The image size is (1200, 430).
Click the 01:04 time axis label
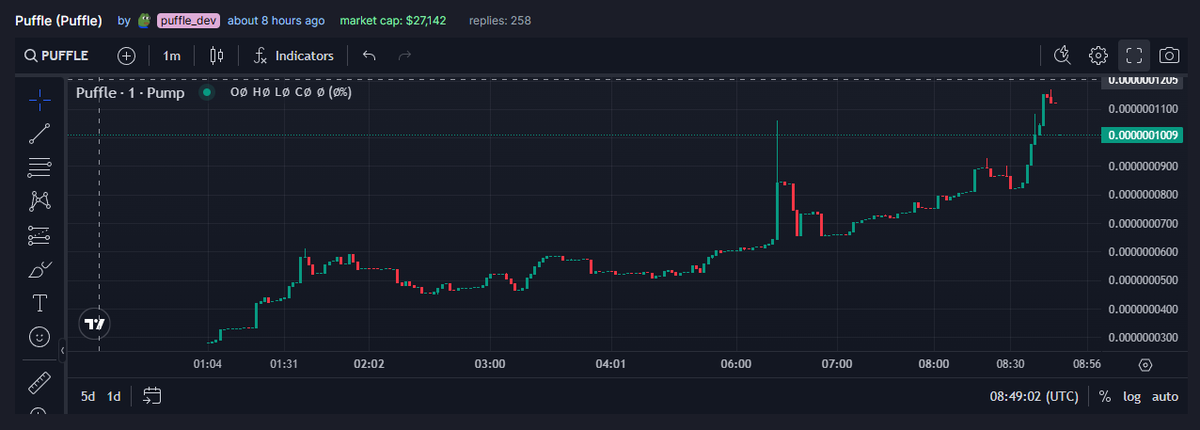click(x=207, y=364)
